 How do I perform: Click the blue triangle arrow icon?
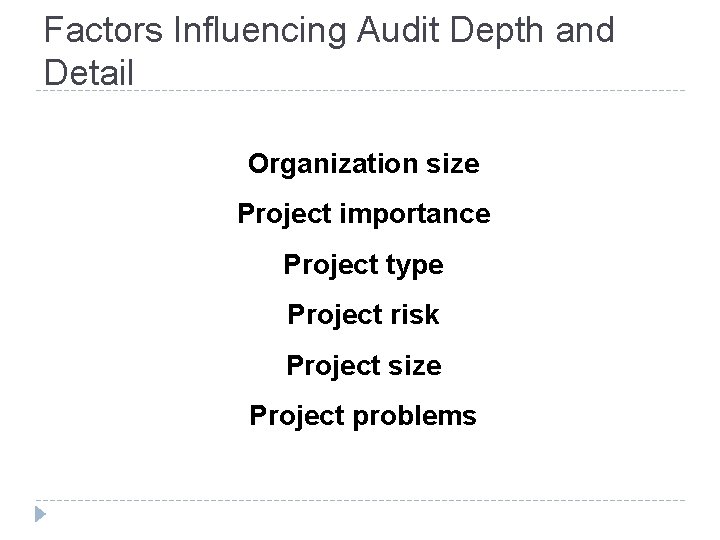[x=40, y=514]
